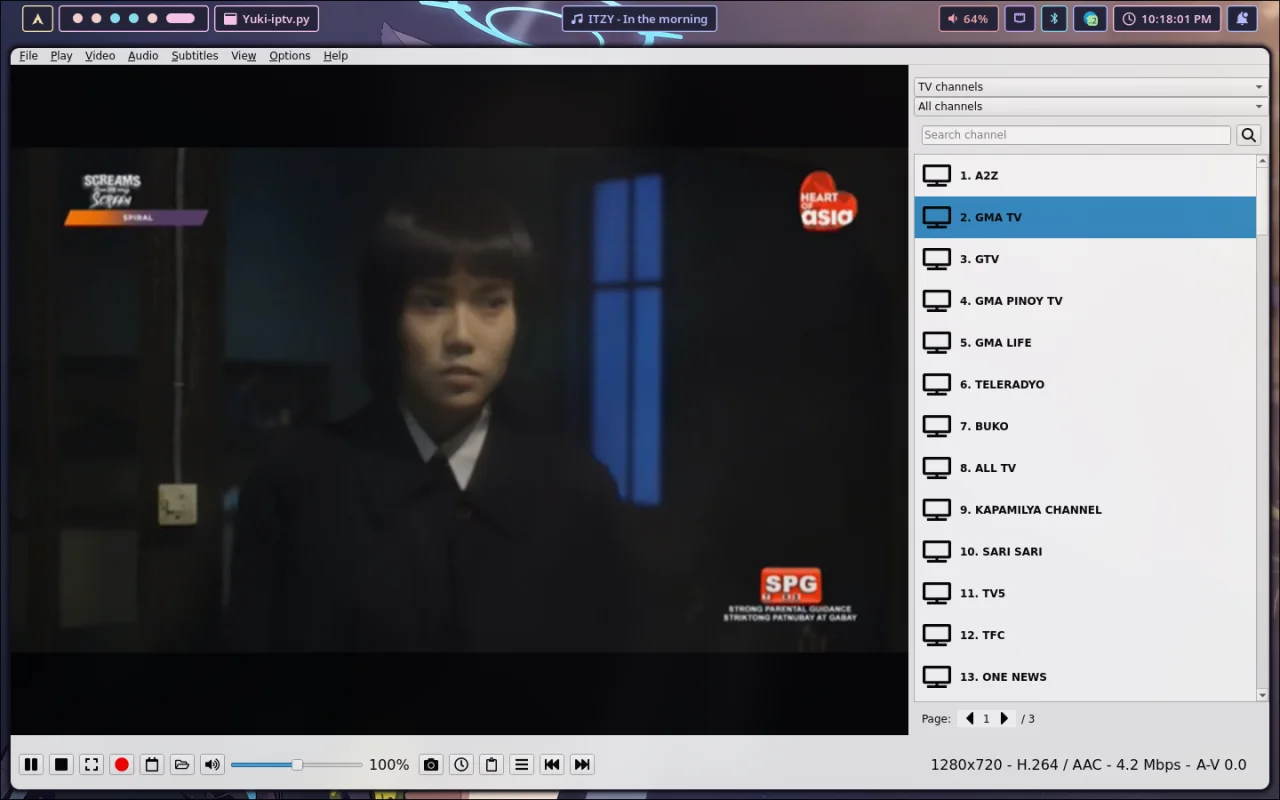Viewport: 1280px width, 800px height.
Task: Skip to the next channel
Action: coord(582,765)
